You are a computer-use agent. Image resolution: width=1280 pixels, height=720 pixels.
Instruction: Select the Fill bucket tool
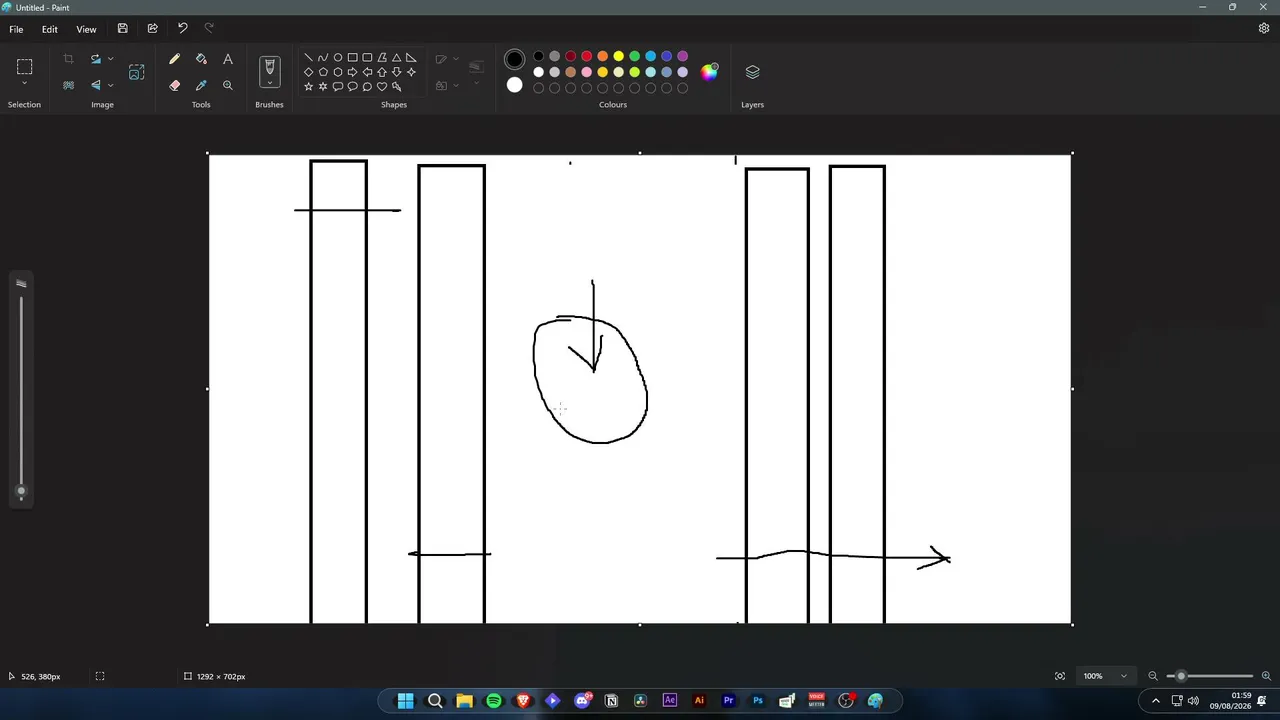(201, 60)
